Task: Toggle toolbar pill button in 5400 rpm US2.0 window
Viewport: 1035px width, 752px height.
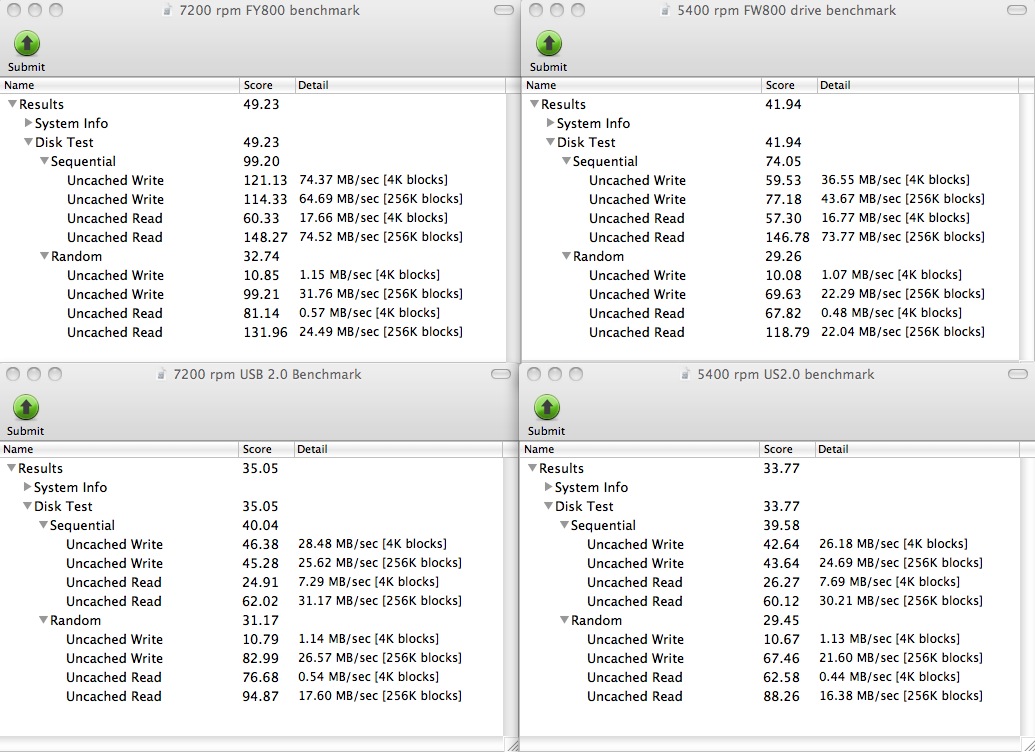Action: click(1018, 374)
